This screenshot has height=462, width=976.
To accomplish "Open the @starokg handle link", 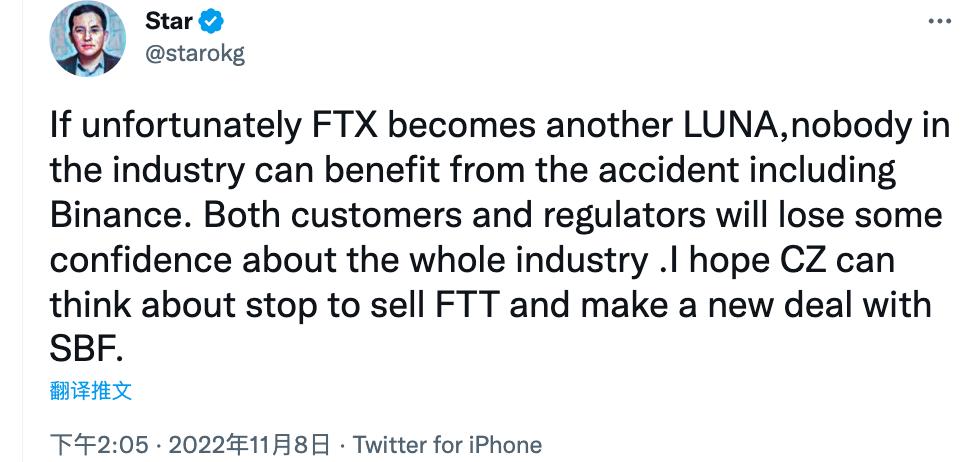I will [x=194, y=53].
